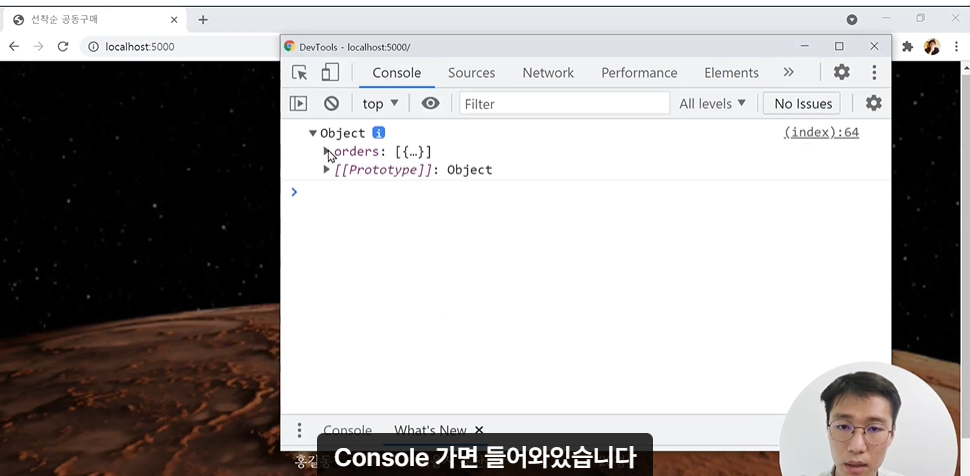Click the tab search dropdown circle icon
This screenshot has height=476, width=970.
tap(852, 20)
